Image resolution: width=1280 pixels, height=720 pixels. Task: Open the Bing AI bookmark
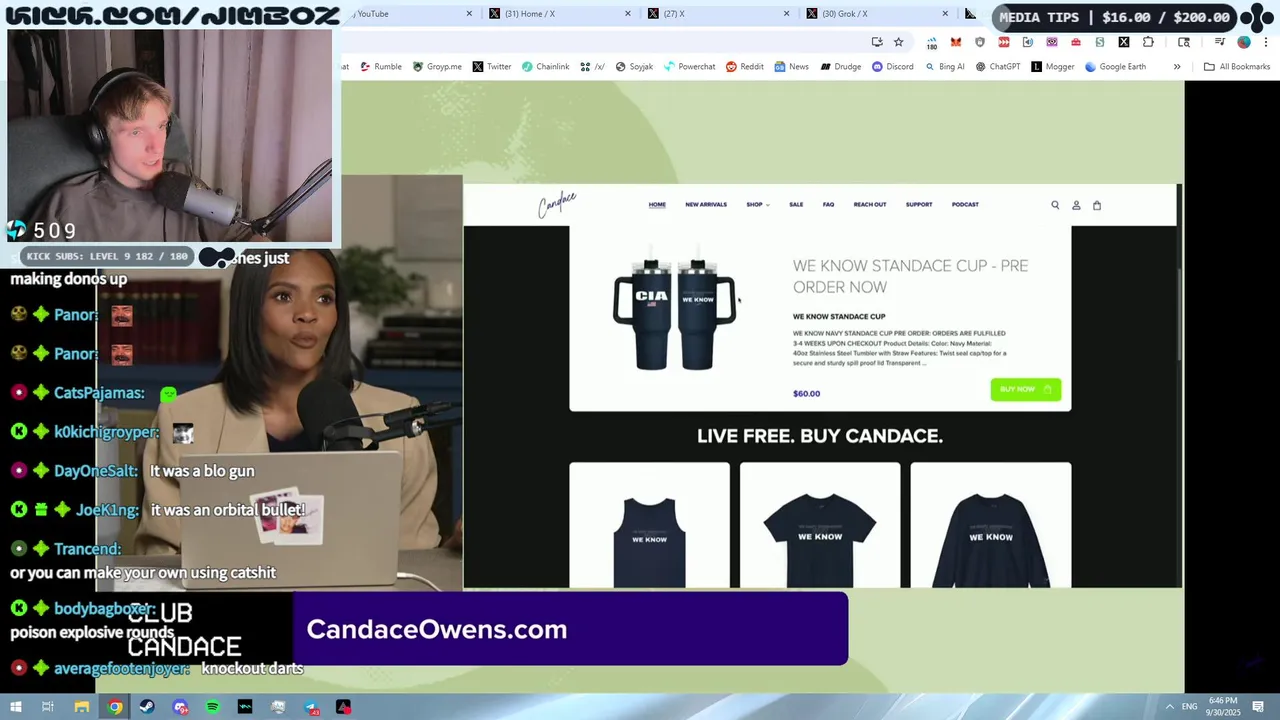coord(944,67)
